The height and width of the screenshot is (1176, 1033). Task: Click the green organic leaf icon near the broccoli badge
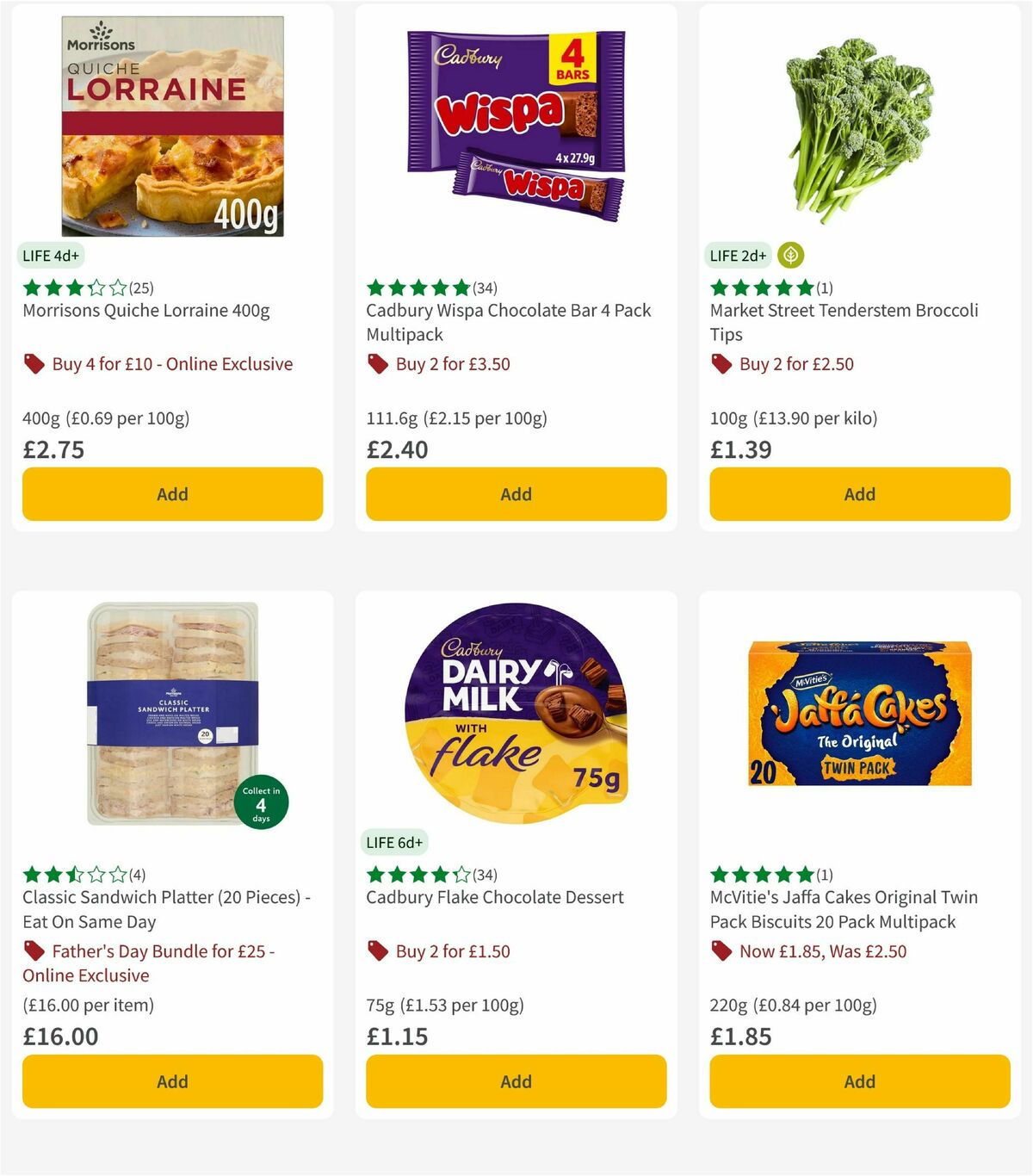(789, 255)
